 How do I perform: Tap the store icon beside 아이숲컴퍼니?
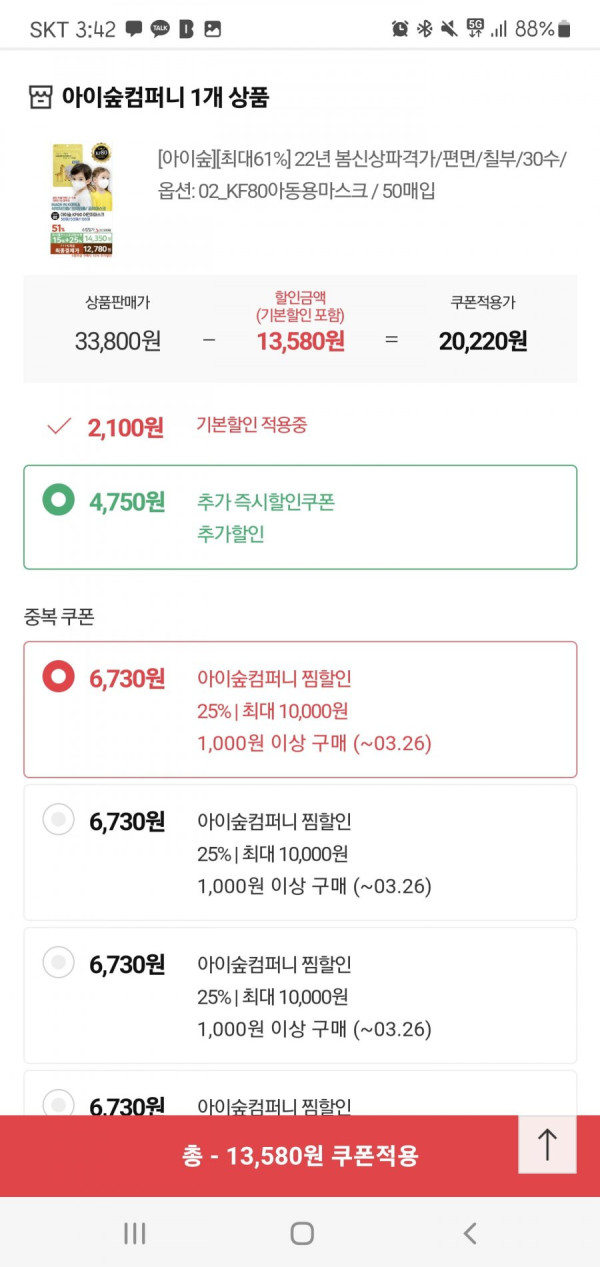41,97
